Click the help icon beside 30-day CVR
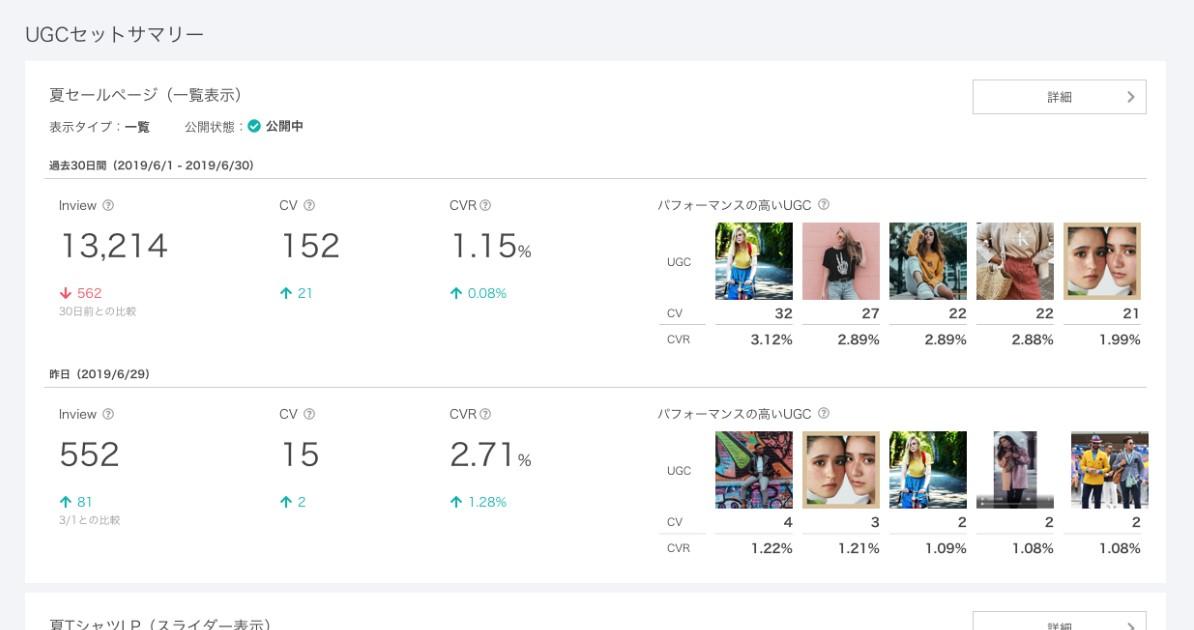 (x=485, y=206)
